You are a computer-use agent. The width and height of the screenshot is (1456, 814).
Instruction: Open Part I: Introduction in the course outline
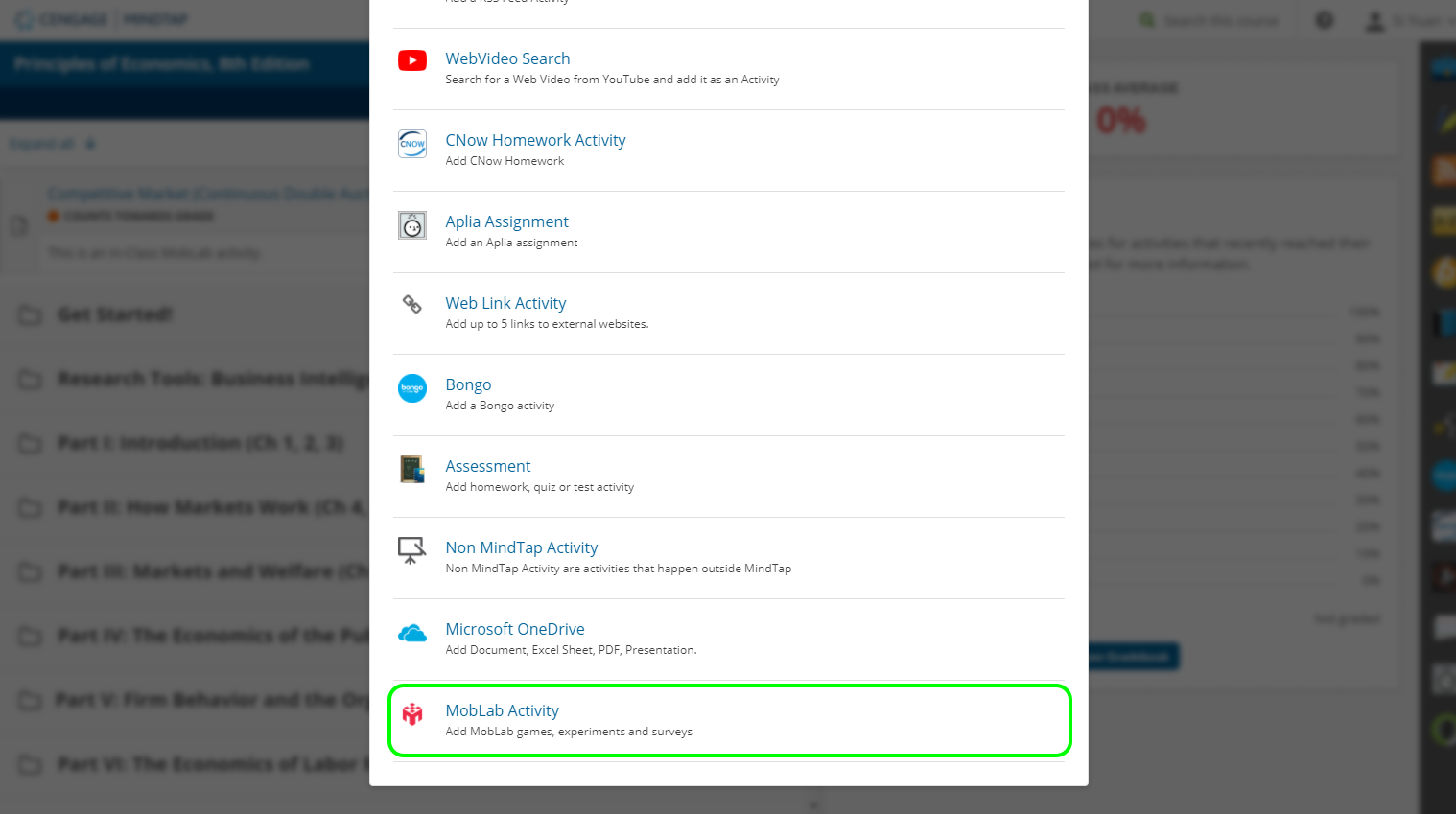tap(200, 443)
